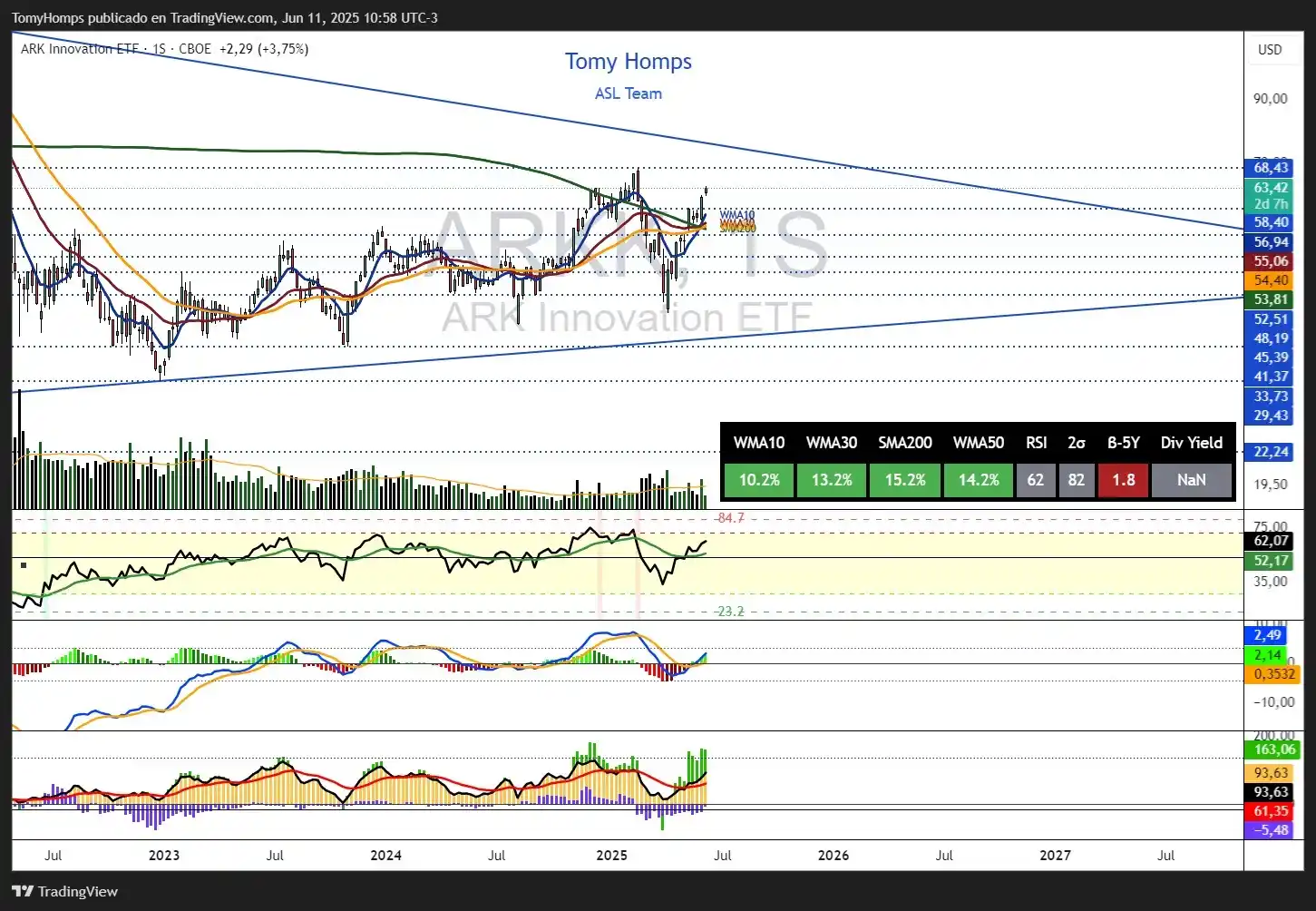The image size is (1316, 911).
Task: Click the 52,51 price axis label
Action: 1271,319
